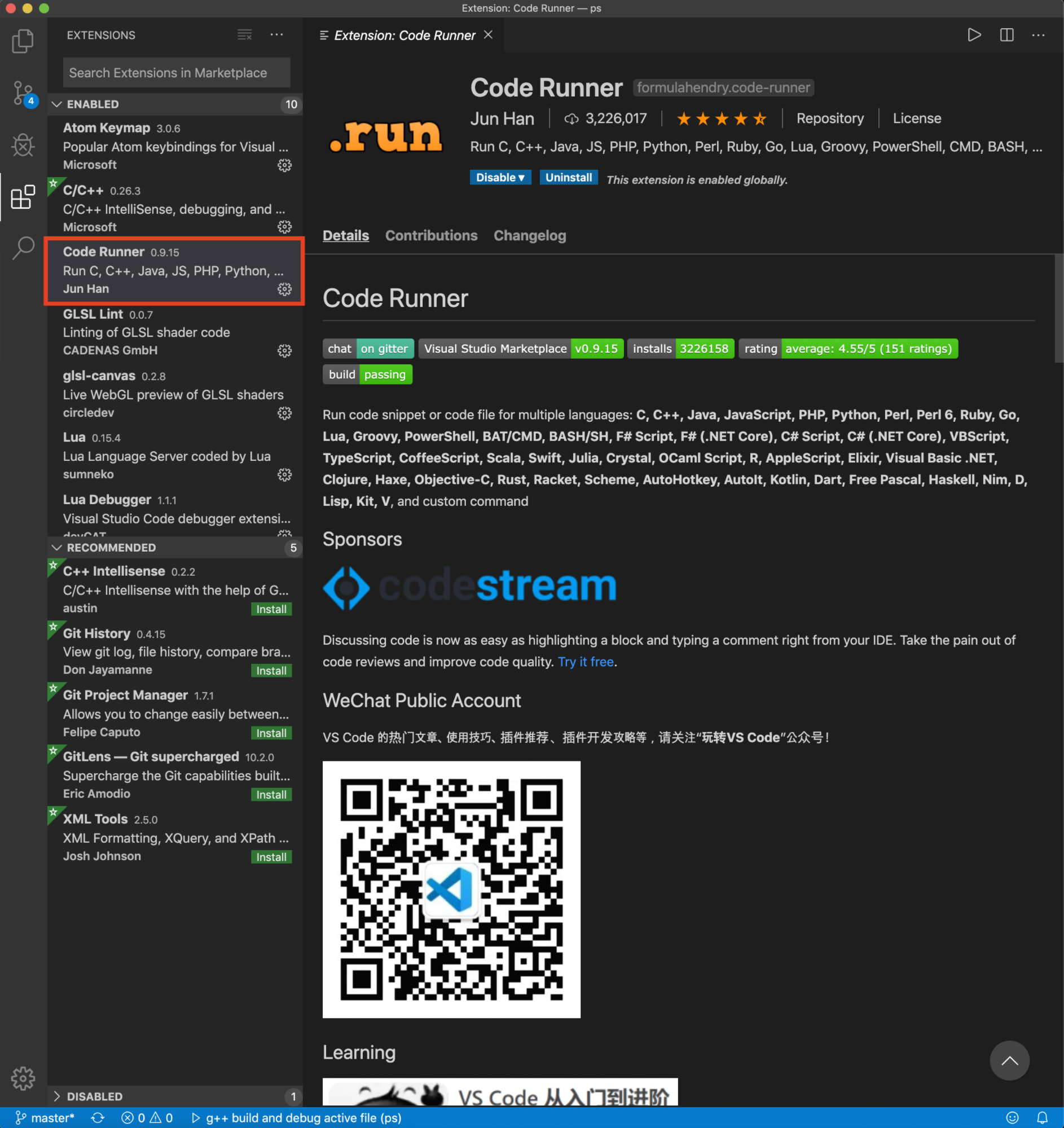This screenshot has width=1064, height=1128.
Task: Click the Code Runner .run logo
Action: click(386, 136)
